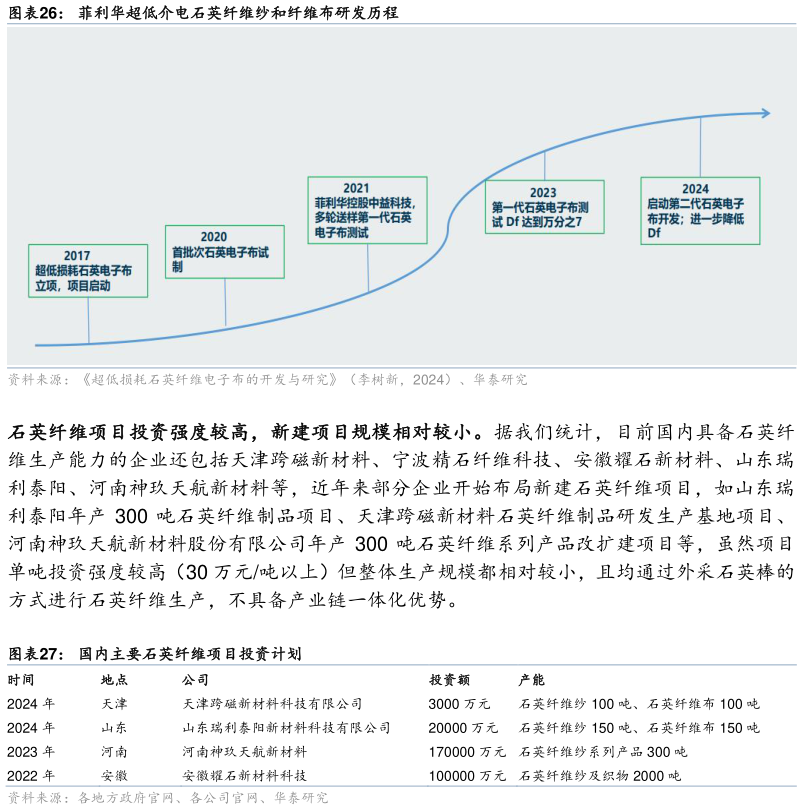This screenshot has width=802, height=810.
Task: Select the 2021 year label
Action: pyautogui.click(x=356, y=188)
